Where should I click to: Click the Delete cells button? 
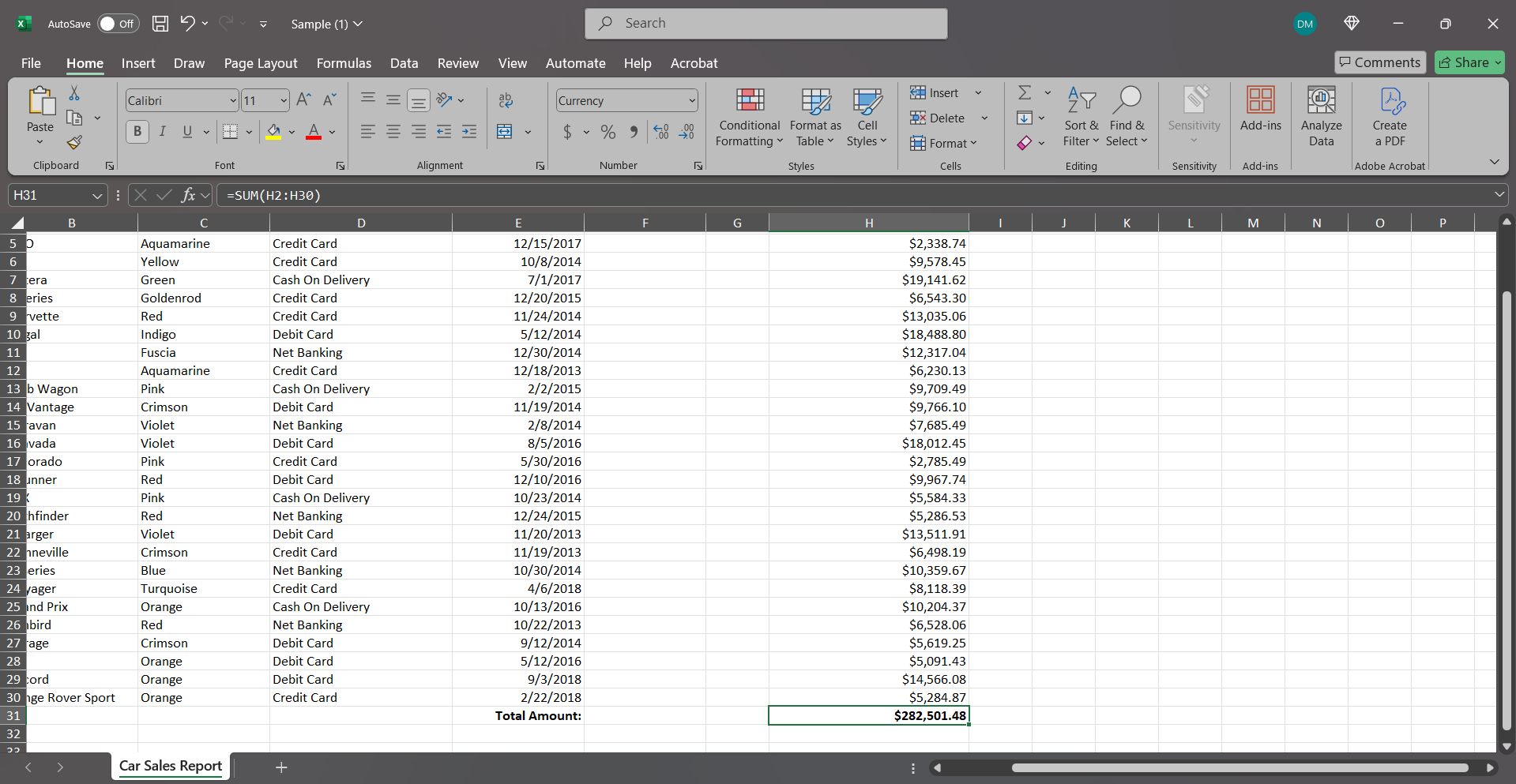938,118
